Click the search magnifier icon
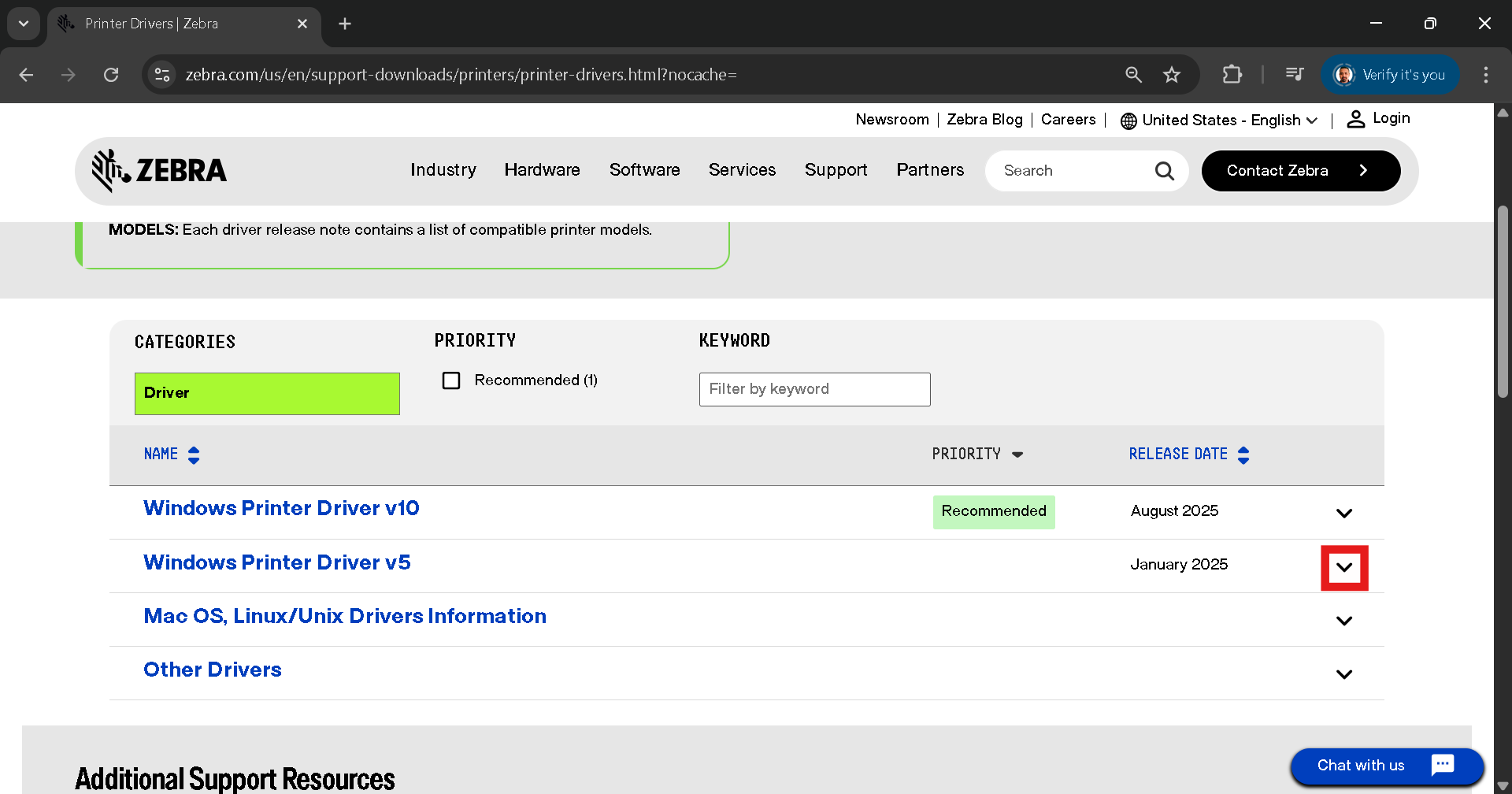 [1164, 171]
